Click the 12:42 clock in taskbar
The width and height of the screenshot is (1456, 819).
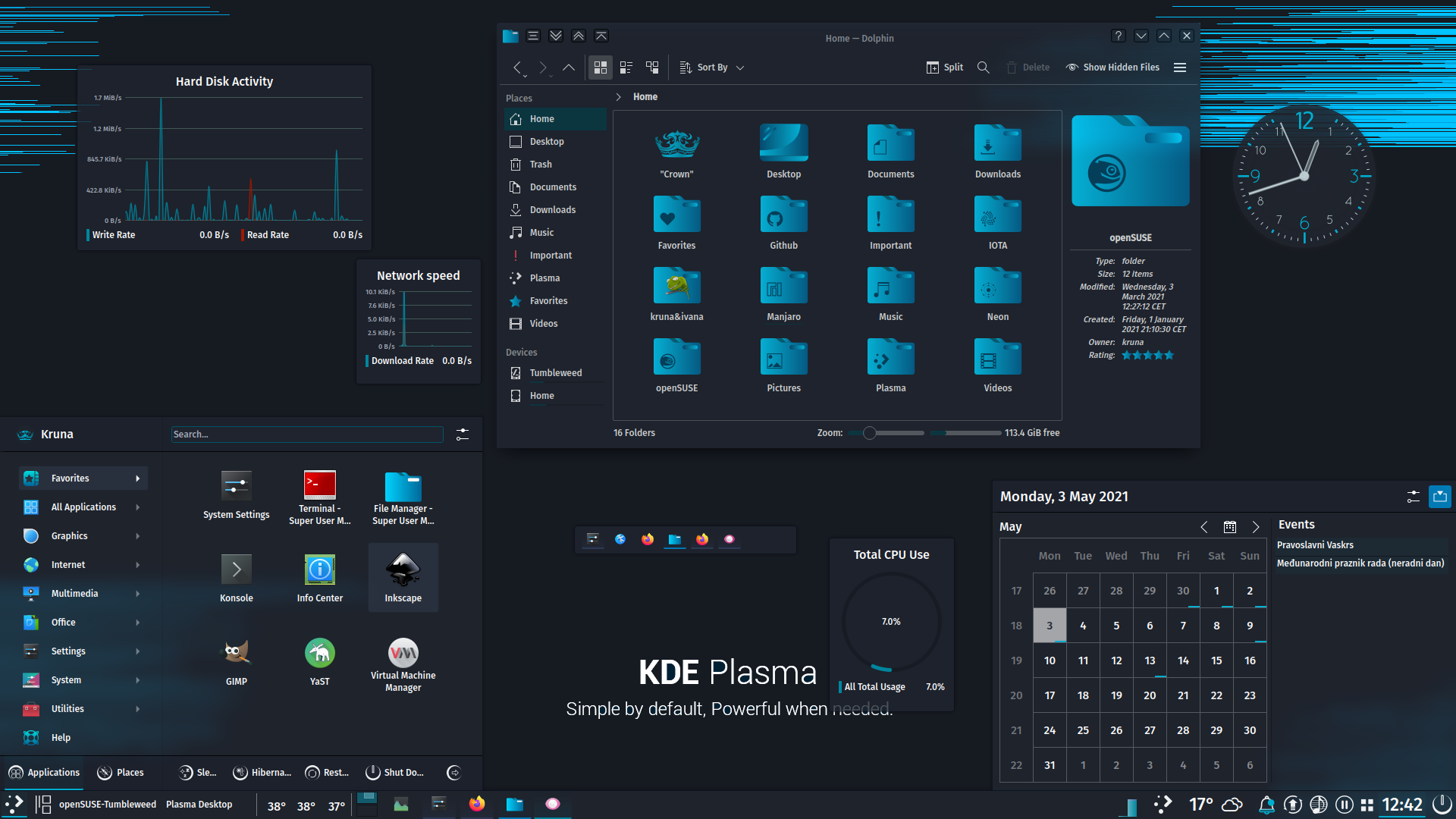[x=1401, y=805]
